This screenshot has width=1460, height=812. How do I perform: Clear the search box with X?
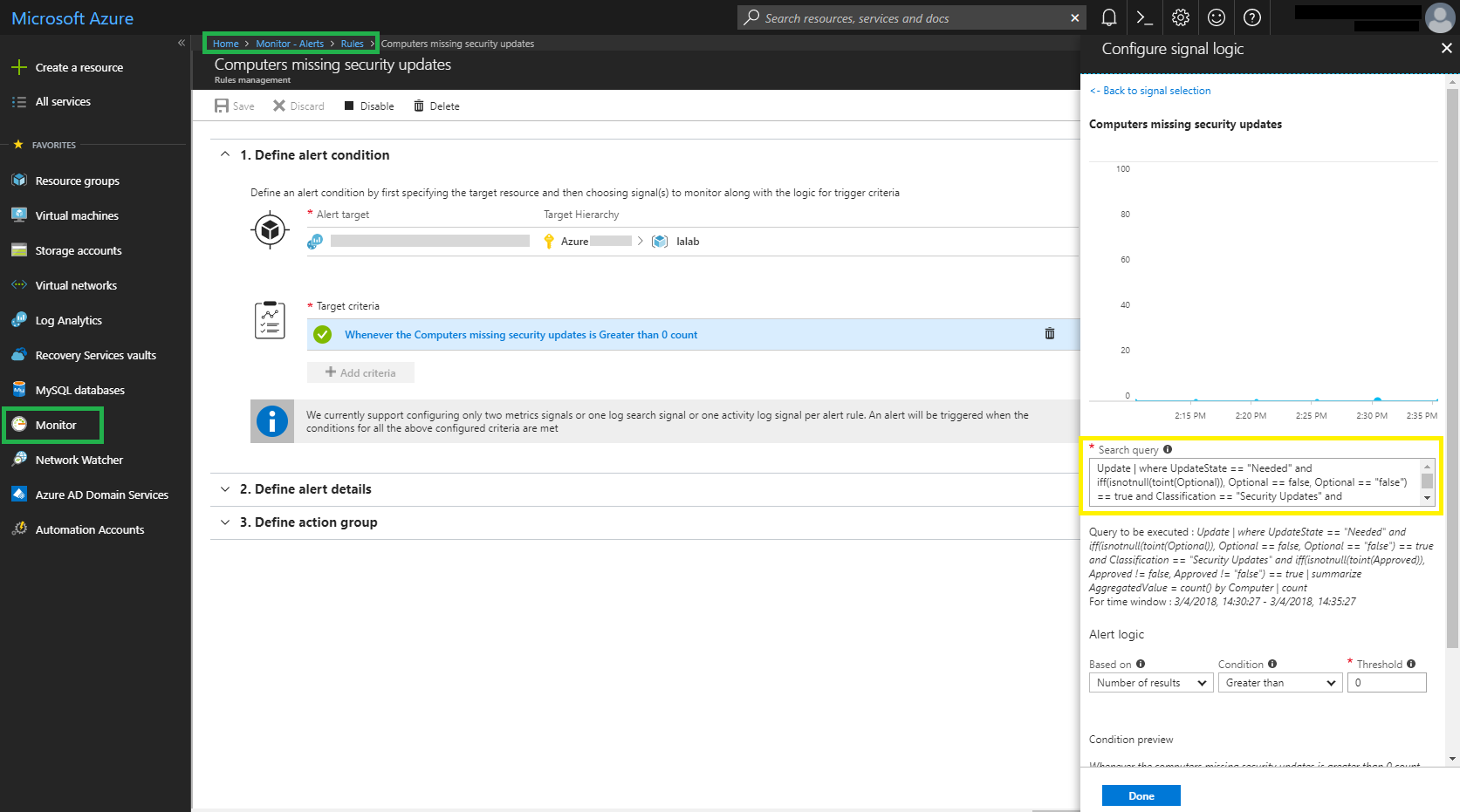tap(1075, 18)
